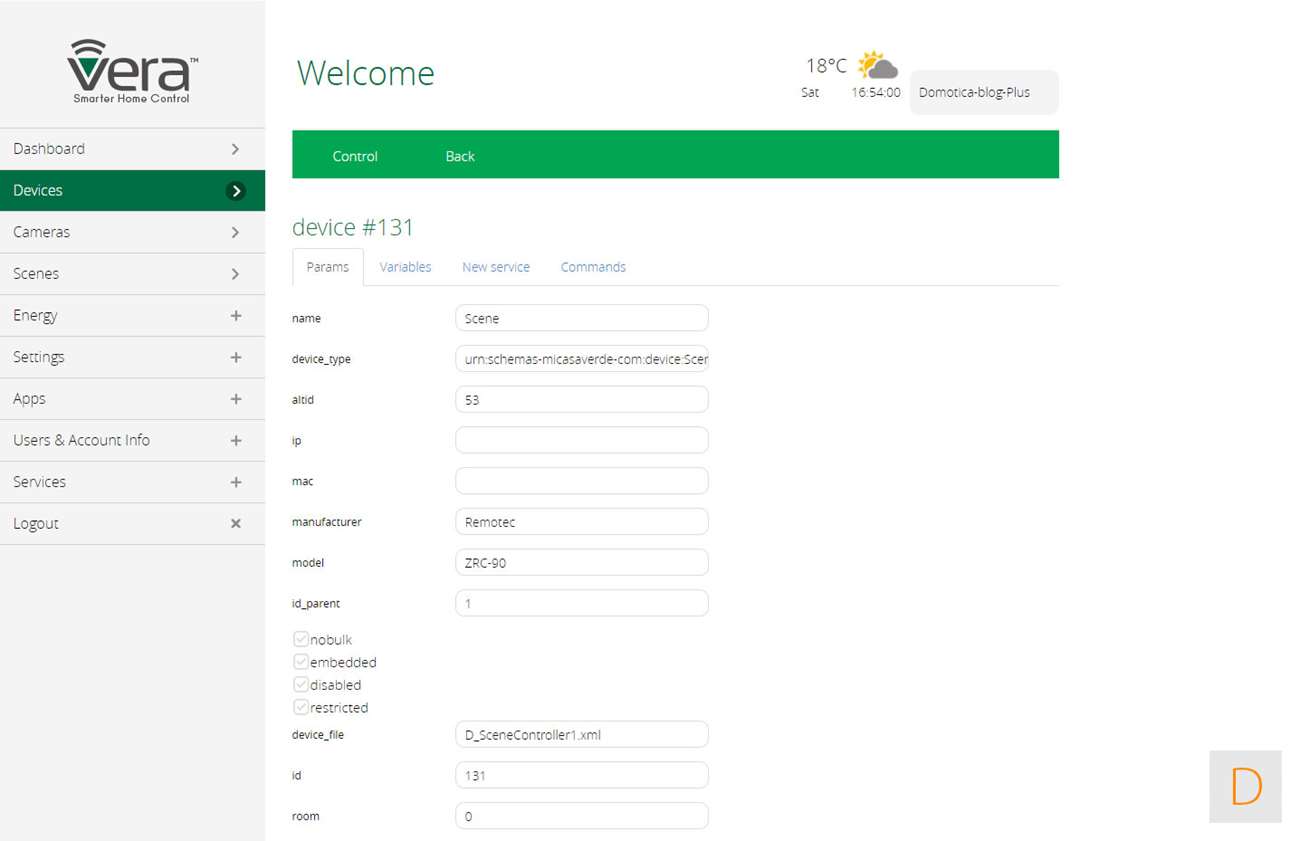Click the Vera logo

pyautogui.click(x=132, y=71)
